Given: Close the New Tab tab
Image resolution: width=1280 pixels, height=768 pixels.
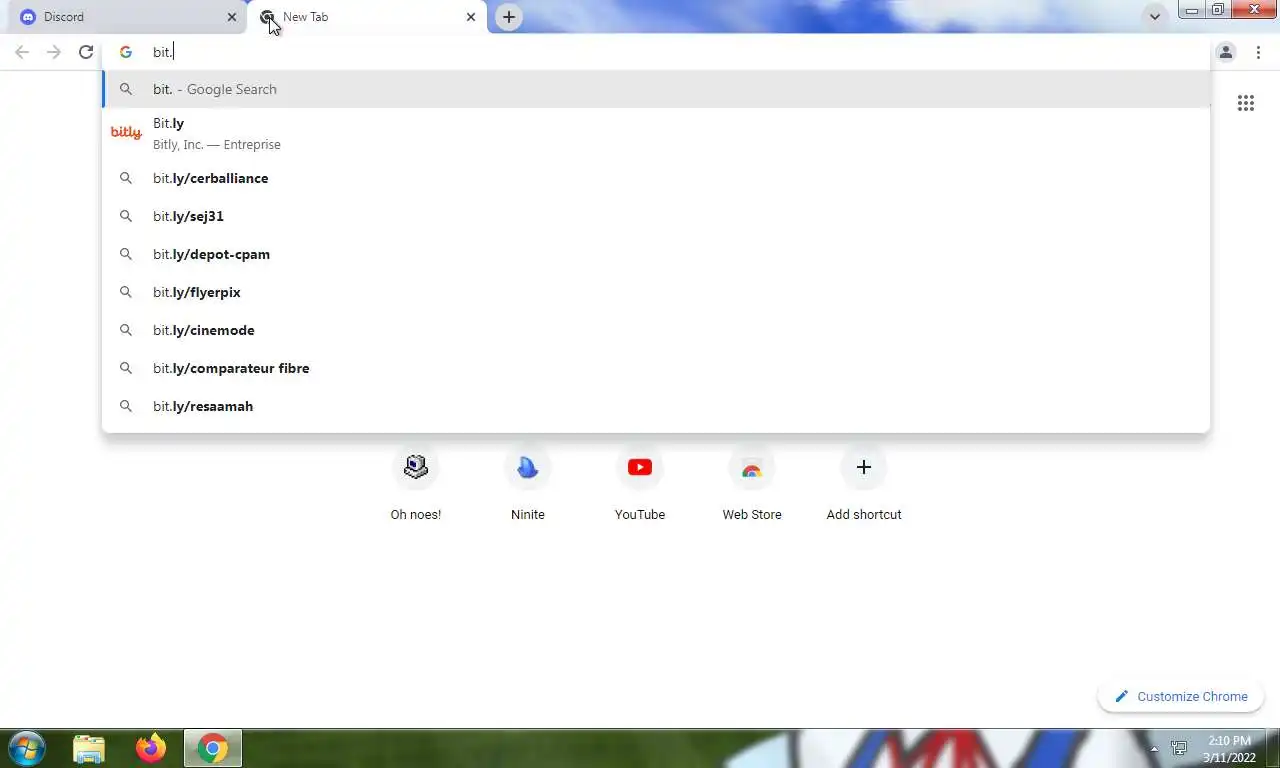Looking at the screenshot, I should pyautogui.click(x=471, y=17).
